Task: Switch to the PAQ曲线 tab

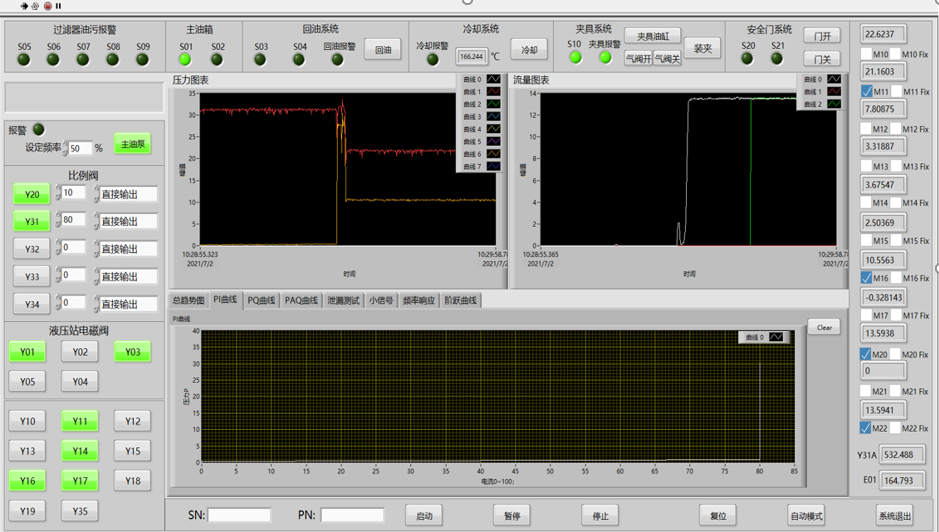Action: tap(301, 300)
